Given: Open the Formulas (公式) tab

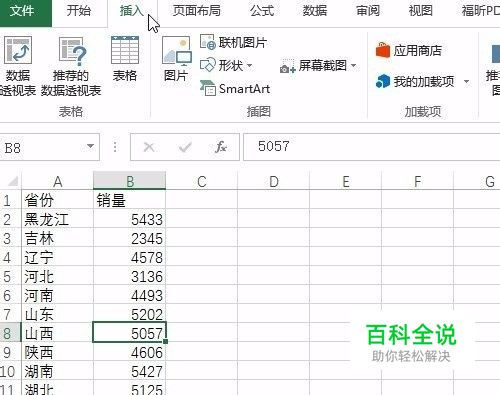Looking at the screenshot, I should 262,11.
